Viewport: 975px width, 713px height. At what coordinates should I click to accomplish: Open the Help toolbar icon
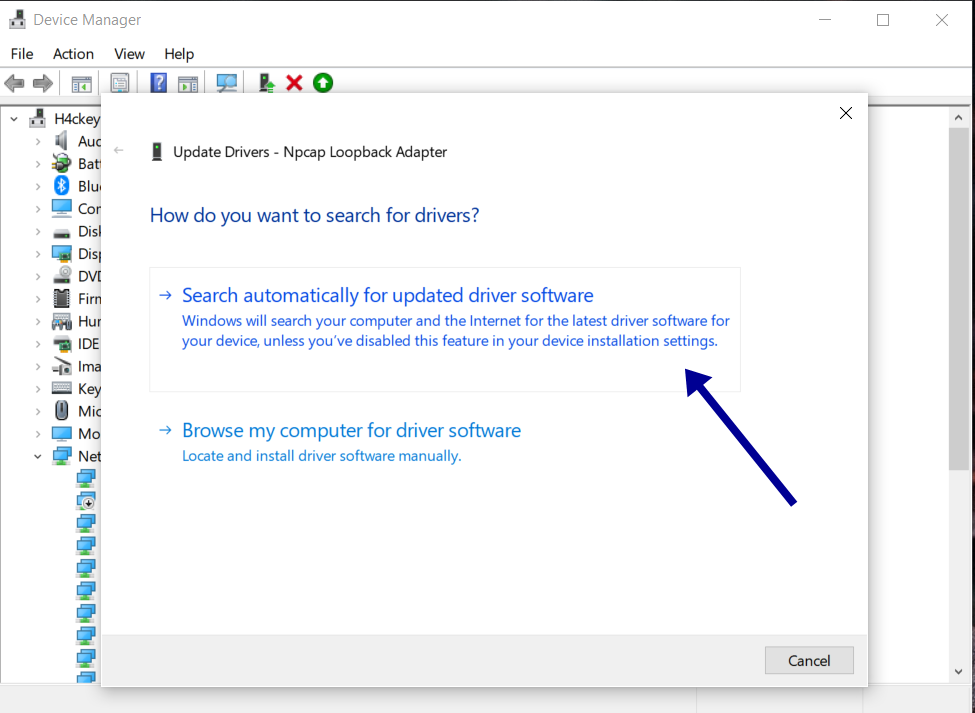158,82
